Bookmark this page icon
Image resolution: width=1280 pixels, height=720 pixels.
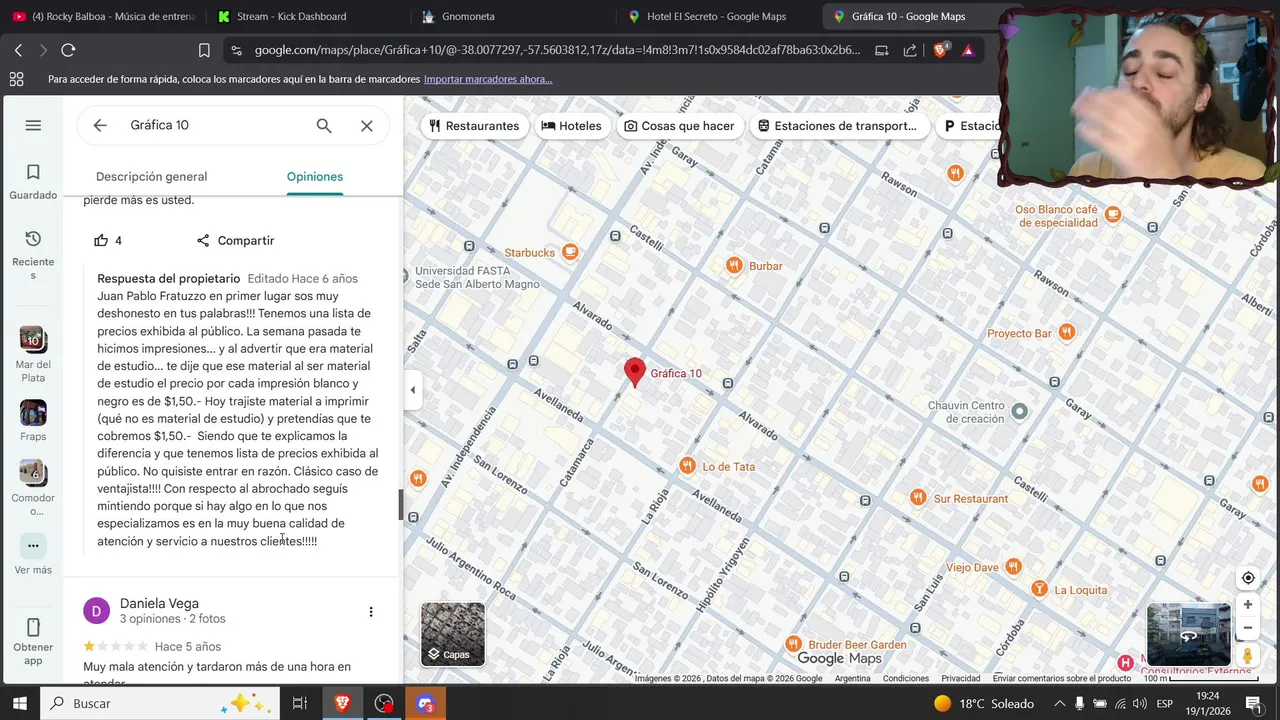click(x=204, y=50)
